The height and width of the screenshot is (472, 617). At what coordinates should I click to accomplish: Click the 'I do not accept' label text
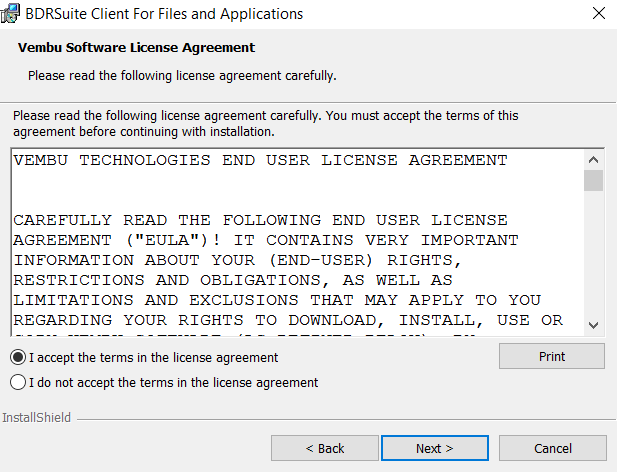click(174, 382)
